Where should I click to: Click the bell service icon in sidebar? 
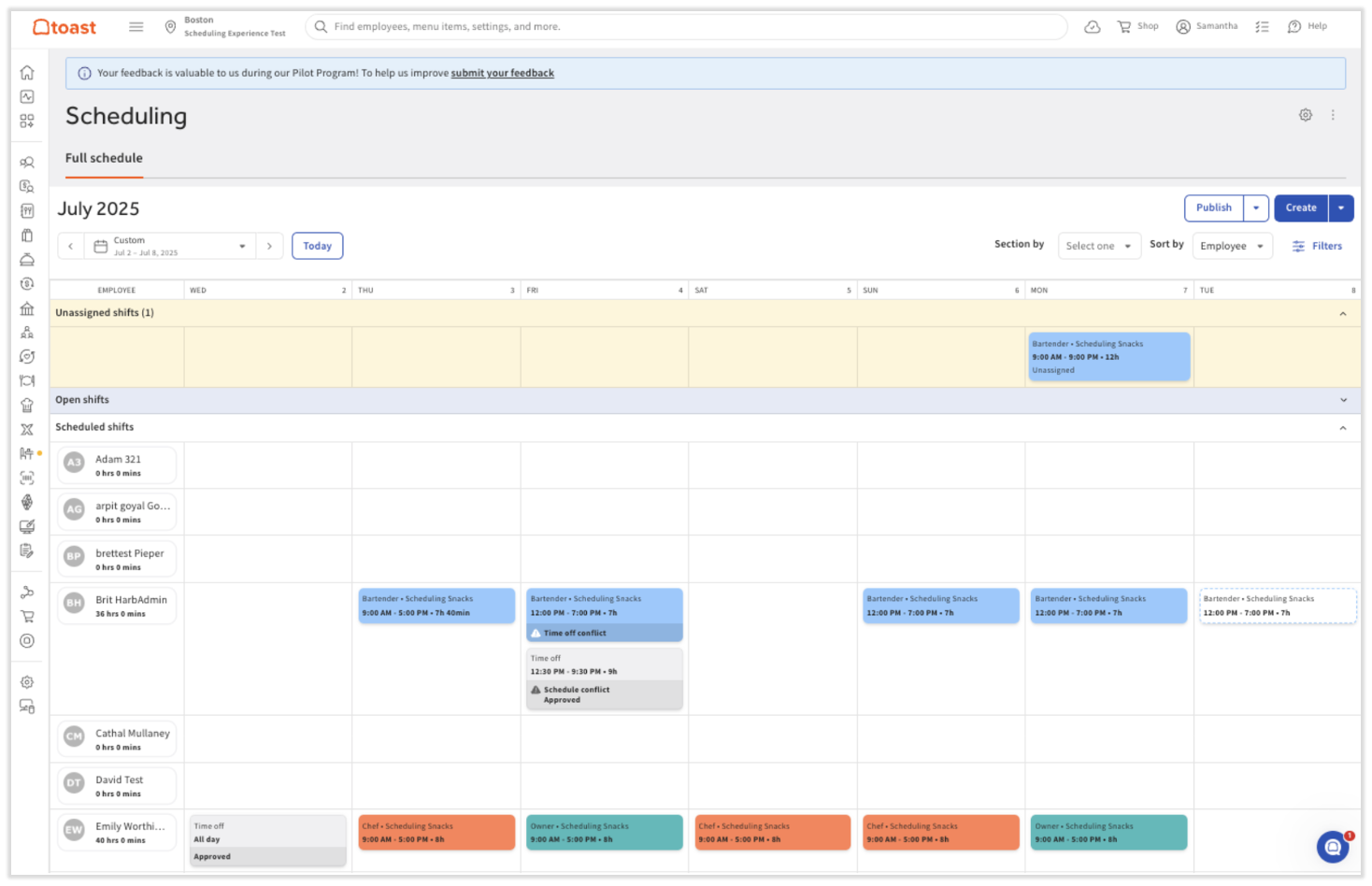click(27, 259)
